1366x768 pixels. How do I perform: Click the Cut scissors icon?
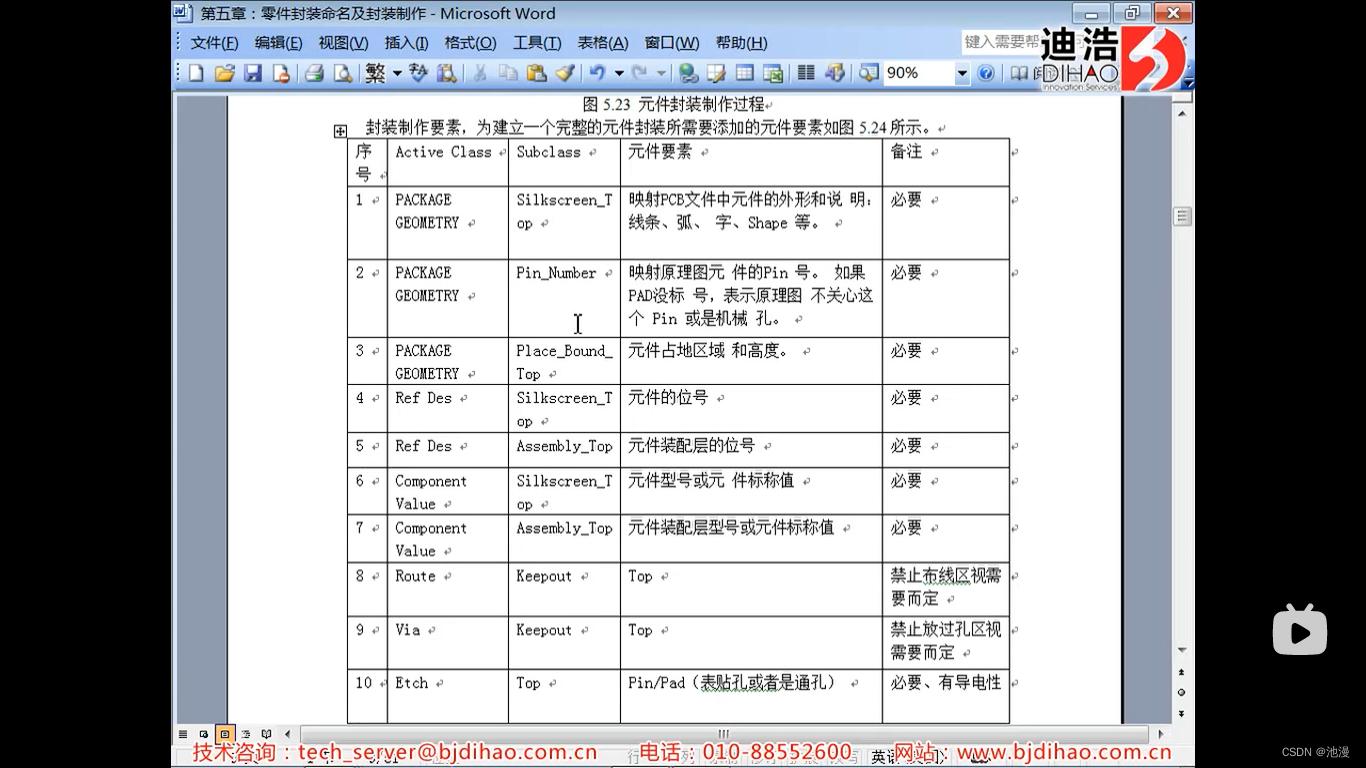(480, 73)
